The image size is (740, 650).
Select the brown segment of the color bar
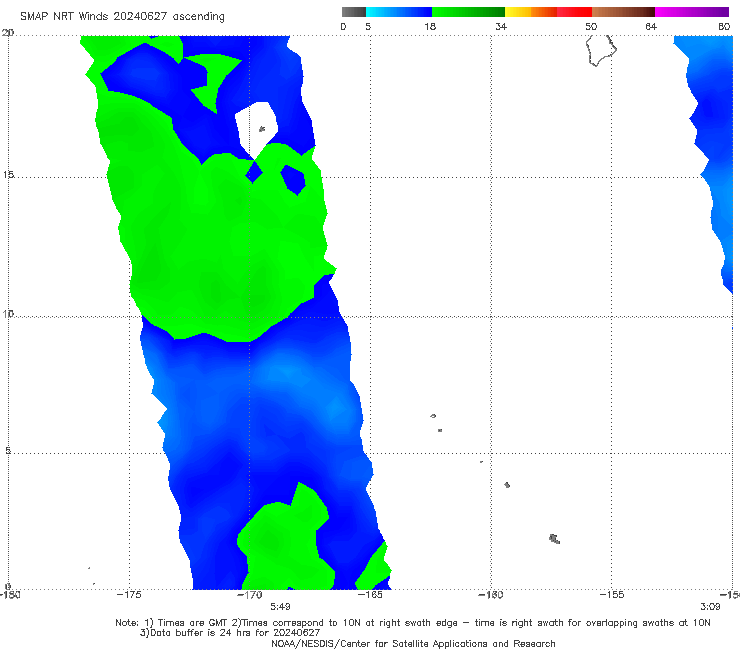pyautogui.click(x=623, y=12)
